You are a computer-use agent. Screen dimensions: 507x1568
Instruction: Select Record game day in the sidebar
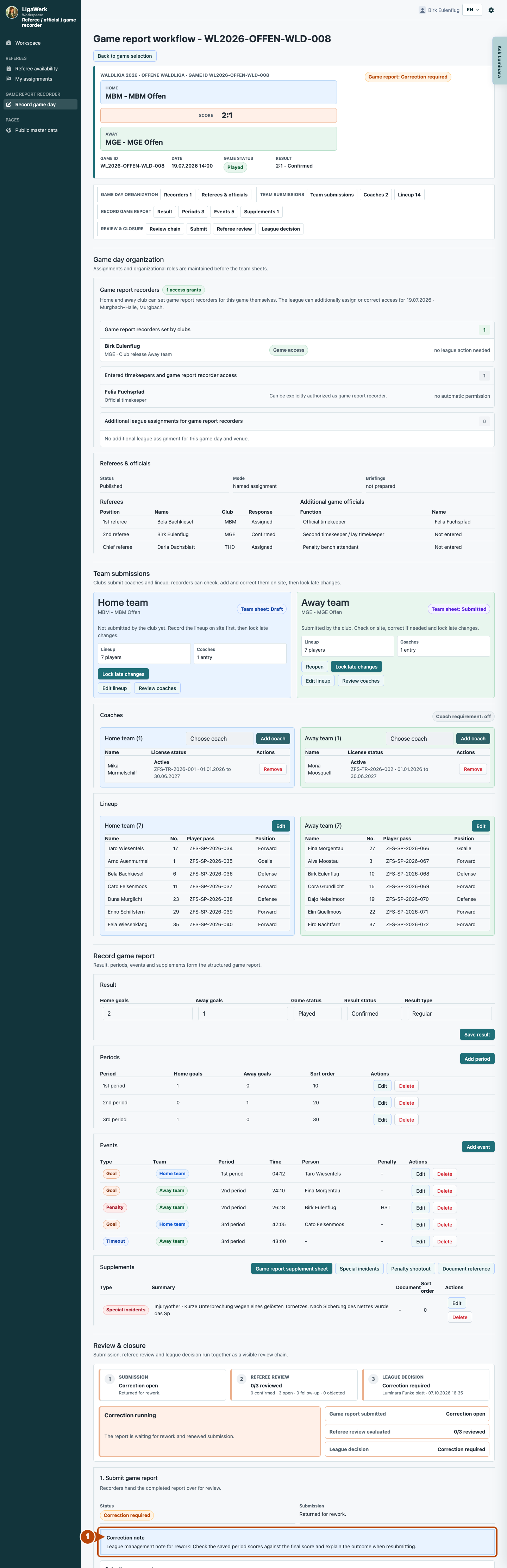tap(40, 105)
